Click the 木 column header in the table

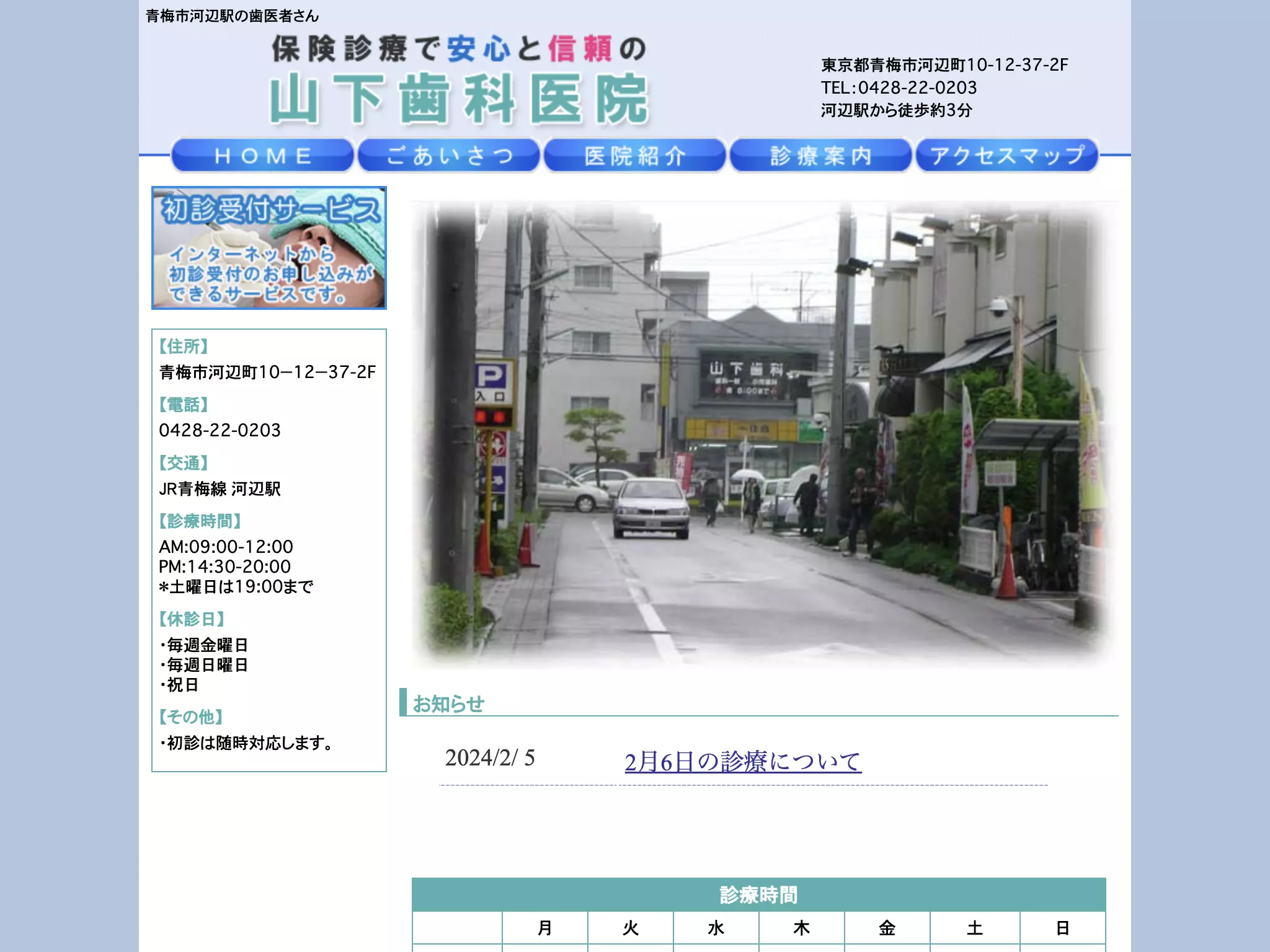point(801,928)
